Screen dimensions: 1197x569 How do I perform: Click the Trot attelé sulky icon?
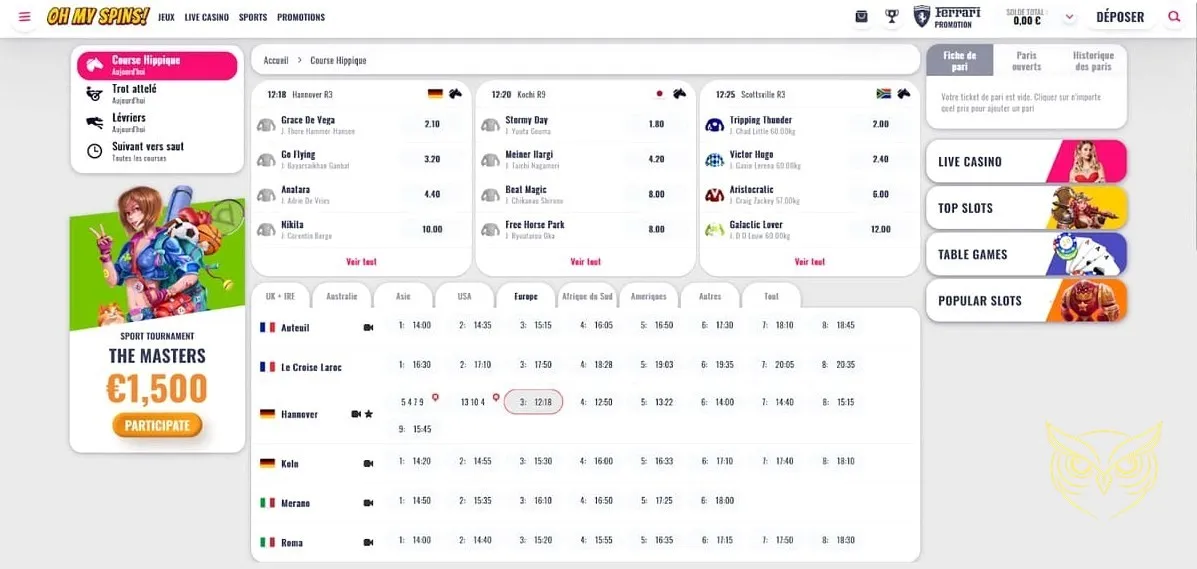[94, 94]
